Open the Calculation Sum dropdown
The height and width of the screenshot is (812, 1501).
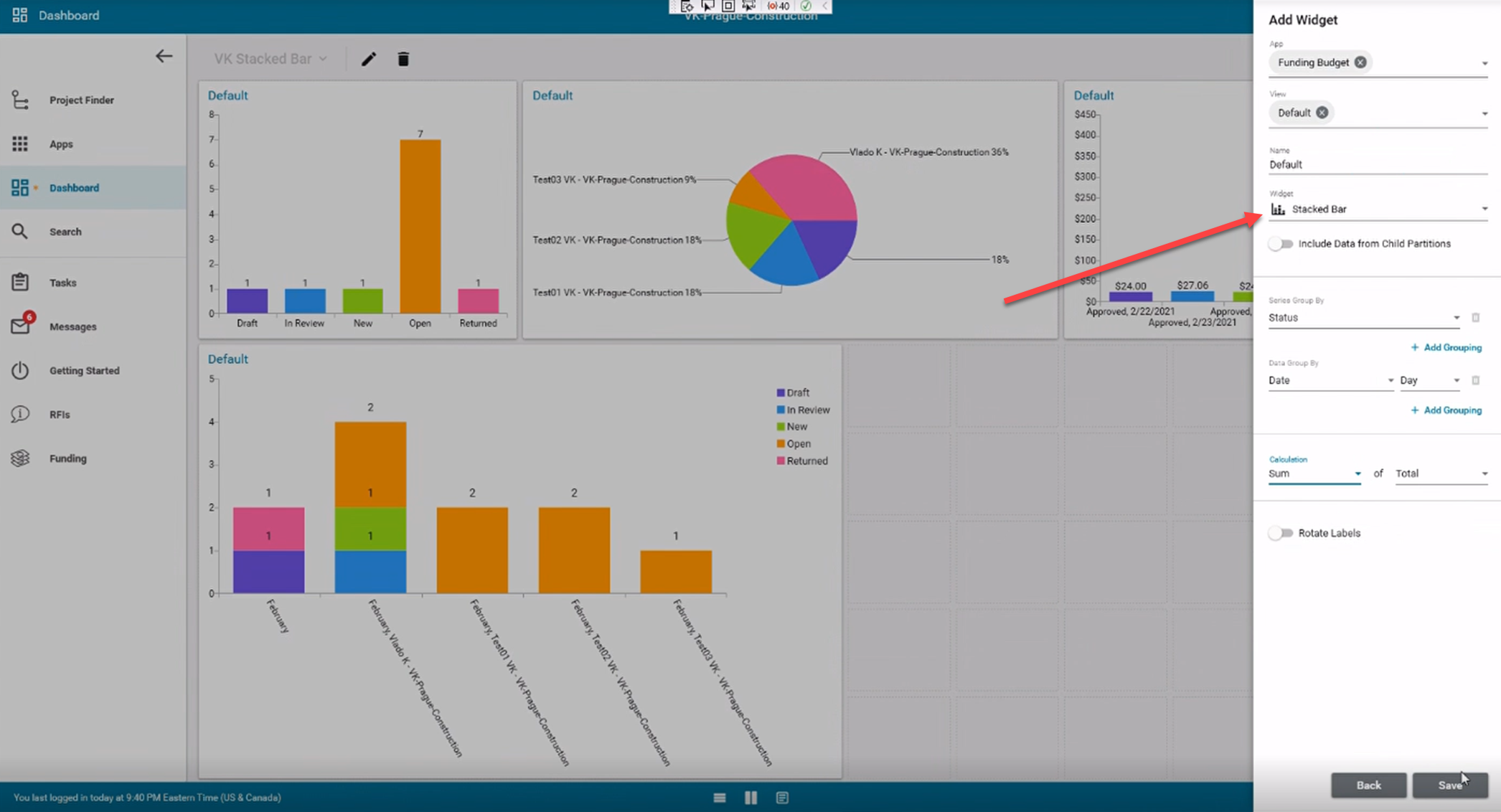(x=1314, y=473)
